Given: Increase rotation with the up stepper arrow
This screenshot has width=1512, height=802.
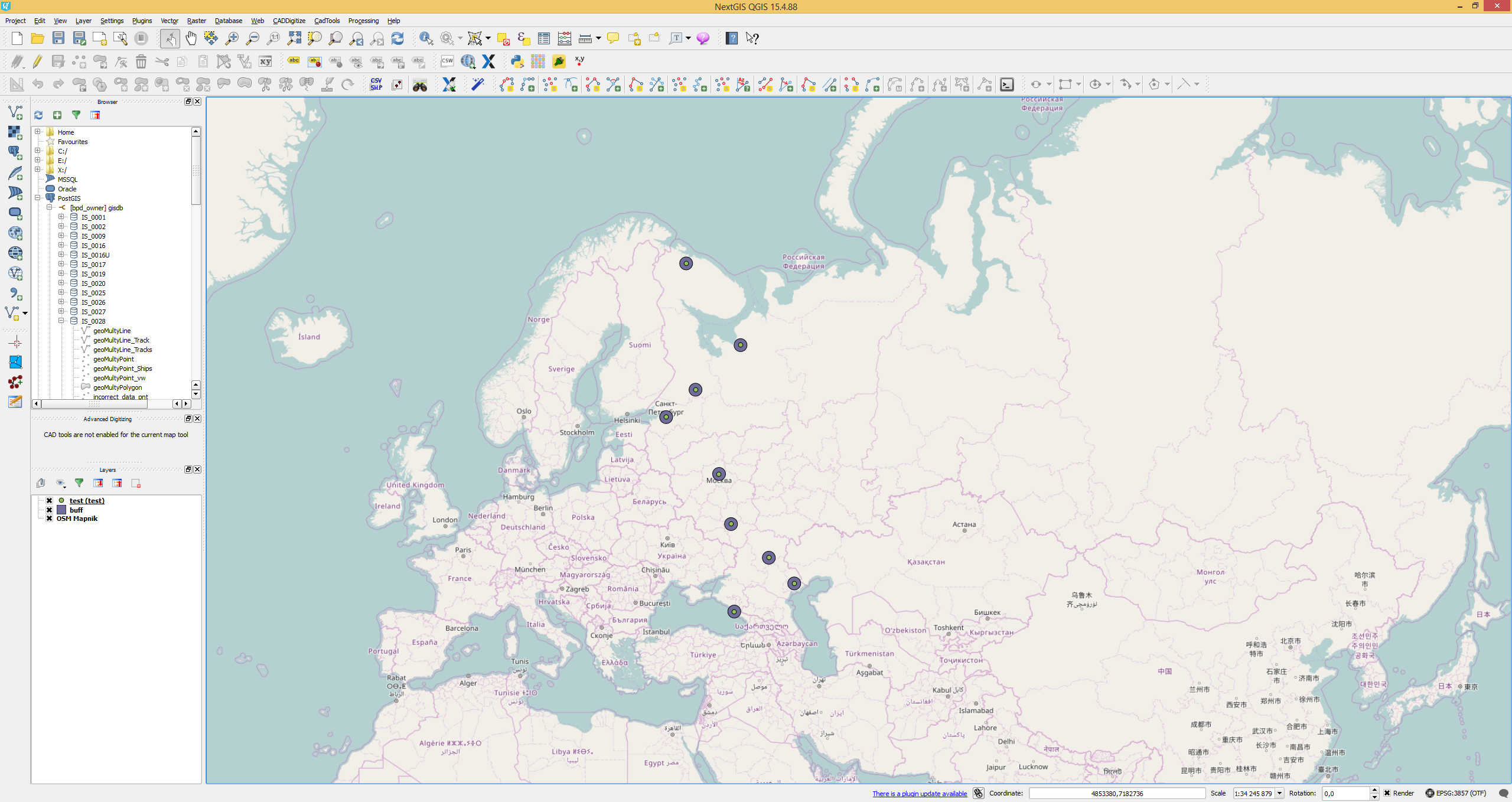Looking at the screenshot, I should click(1374, 790).
